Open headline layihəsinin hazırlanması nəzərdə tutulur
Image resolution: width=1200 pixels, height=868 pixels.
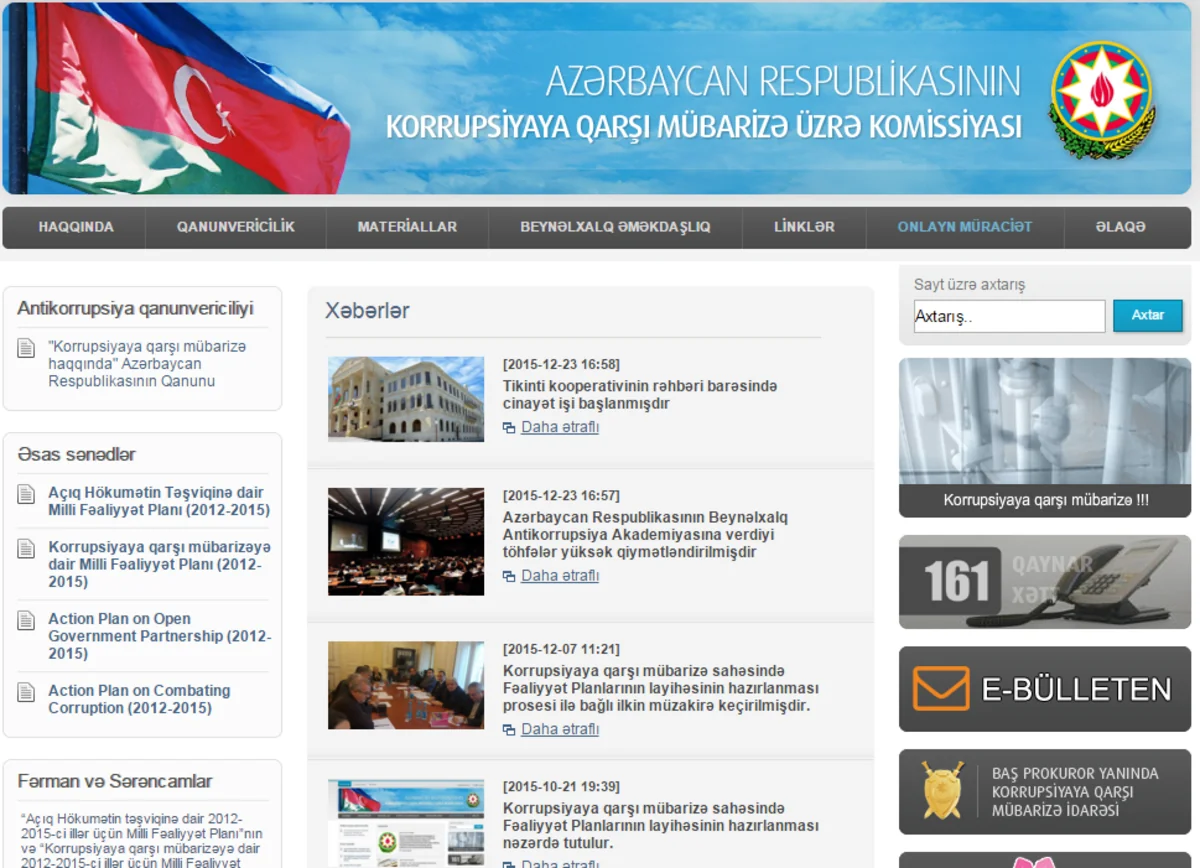pyautogui.click(x=661, y=825)
